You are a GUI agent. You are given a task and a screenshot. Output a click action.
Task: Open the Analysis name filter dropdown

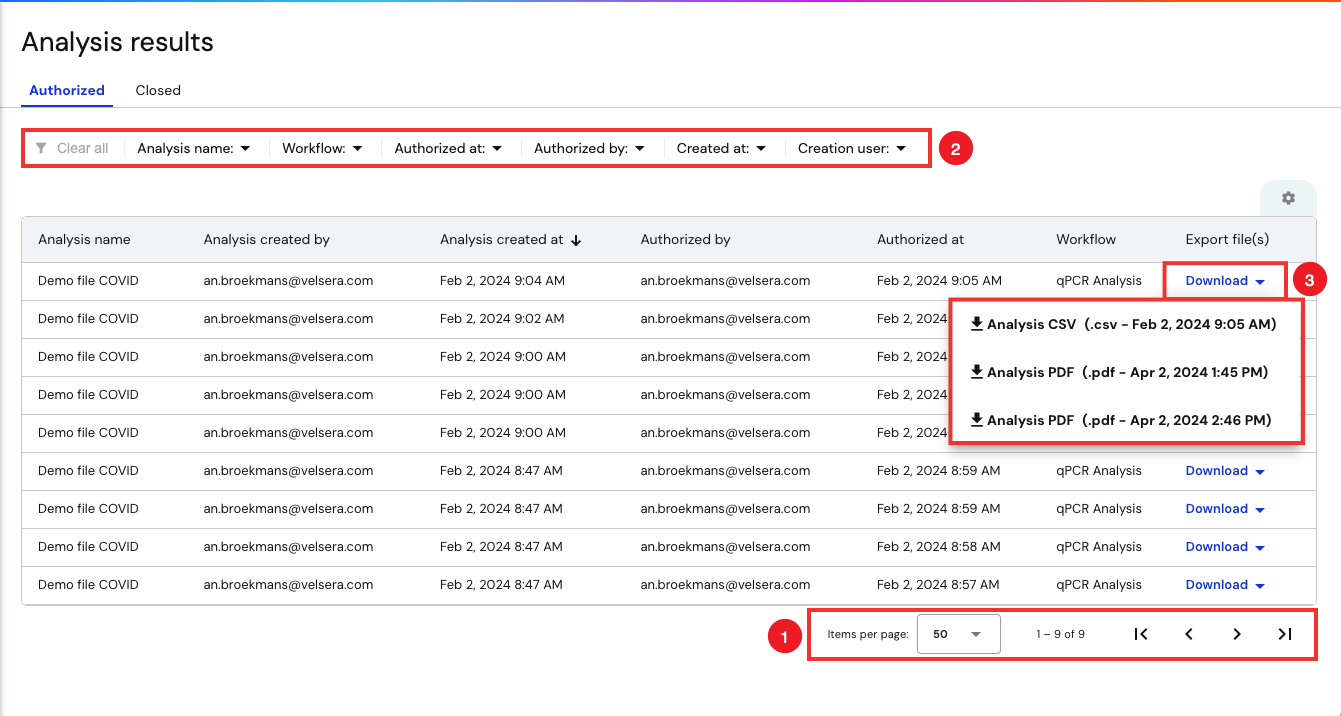(194, 148)
